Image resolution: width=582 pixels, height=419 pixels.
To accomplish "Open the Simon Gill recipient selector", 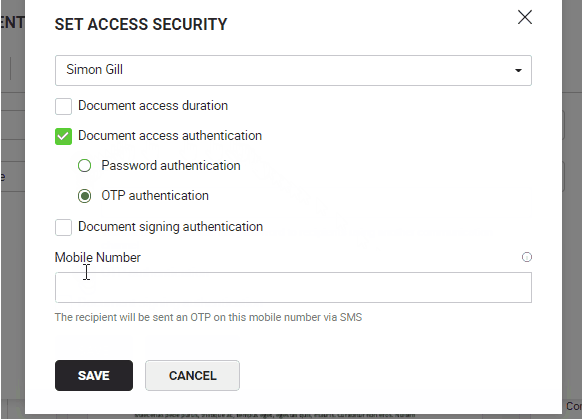I will [293, 71].
